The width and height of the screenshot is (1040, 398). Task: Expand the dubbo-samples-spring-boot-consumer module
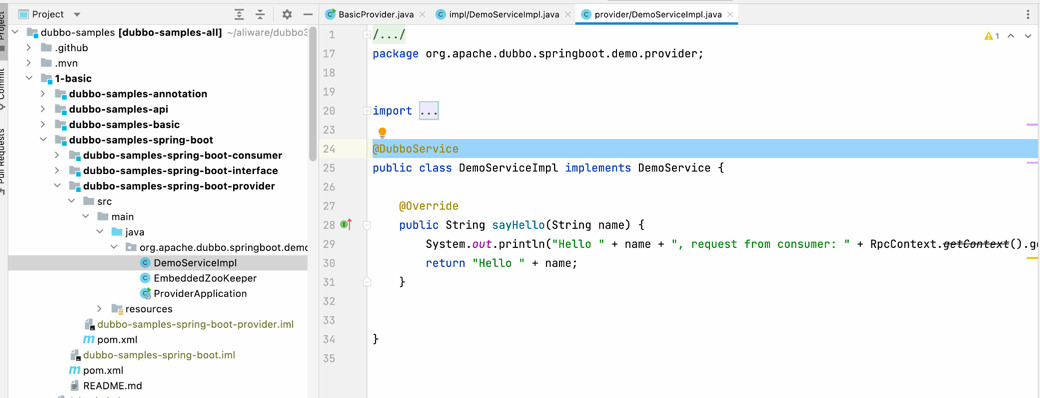pos(58,155)
